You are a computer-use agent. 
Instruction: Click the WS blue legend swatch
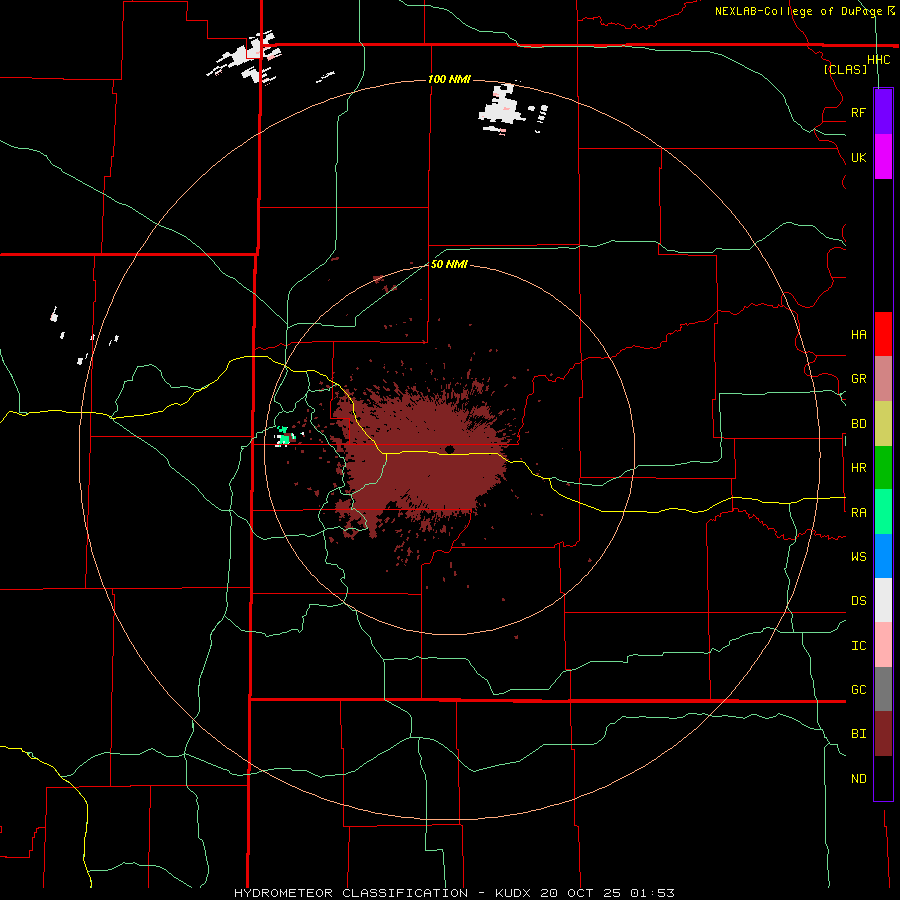point(883,556)
